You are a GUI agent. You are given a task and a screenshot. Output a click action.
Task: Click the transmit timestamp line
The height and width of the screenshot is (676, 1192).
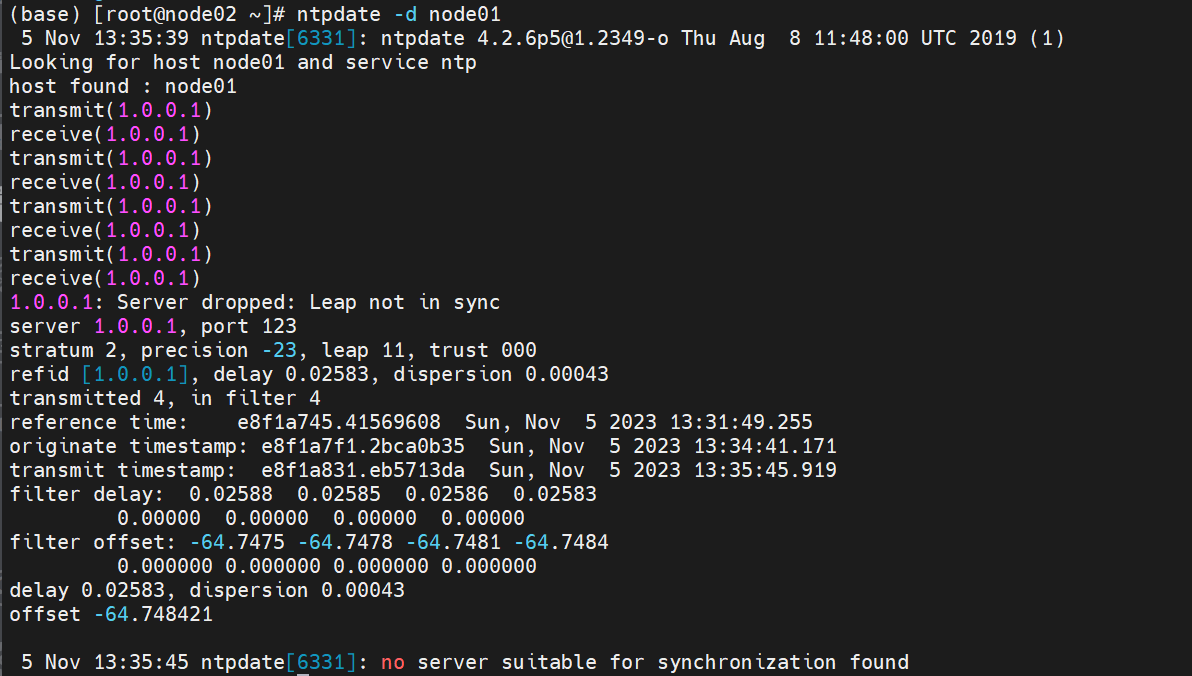tap(423, 471)
